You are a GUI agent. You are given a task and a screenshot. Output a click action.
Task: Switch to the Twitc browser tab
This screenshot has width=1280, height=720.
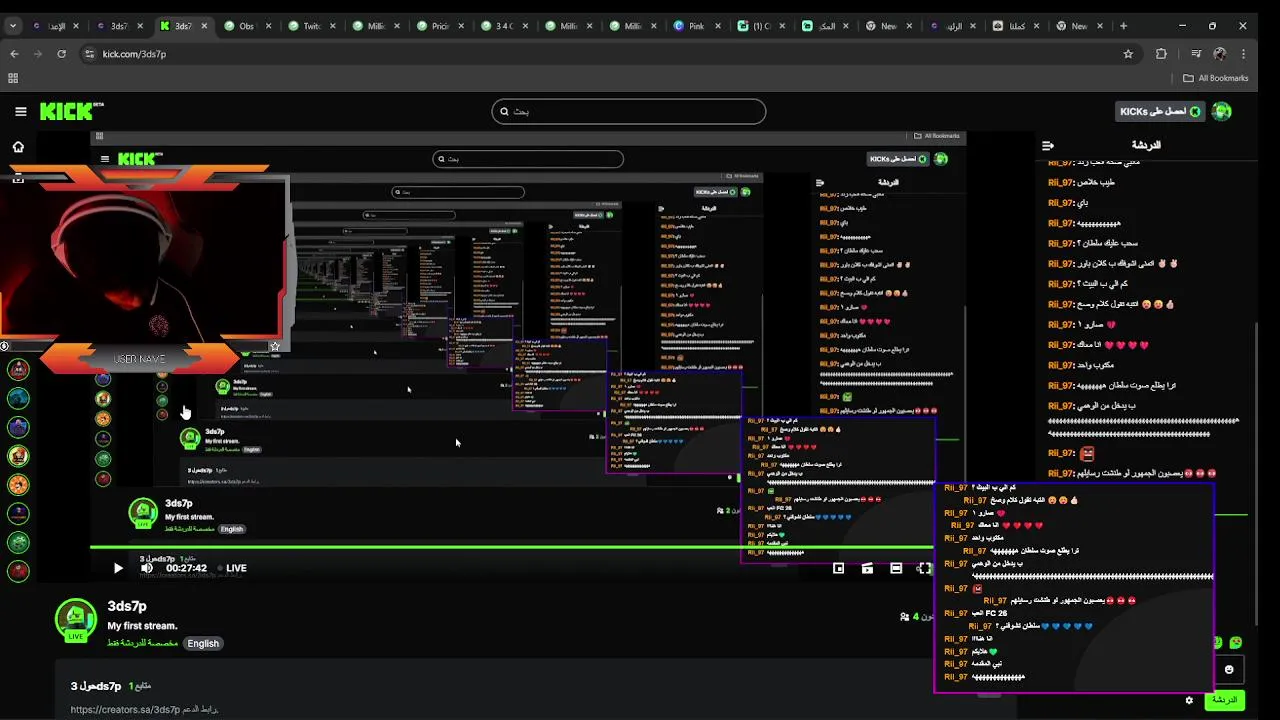[311, 26]
